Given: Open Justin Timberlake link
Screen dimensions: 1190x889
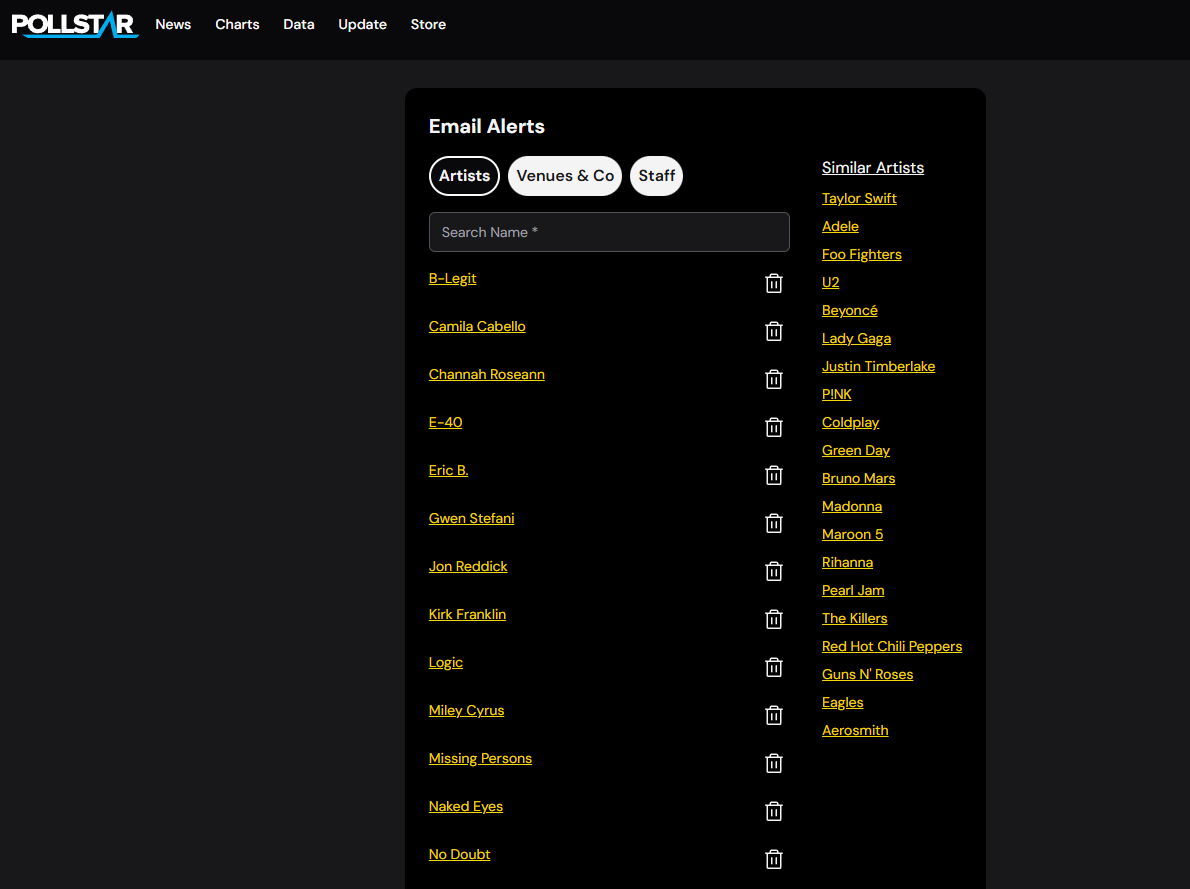Looking at the screenshot, I should (x=878, y=367).
